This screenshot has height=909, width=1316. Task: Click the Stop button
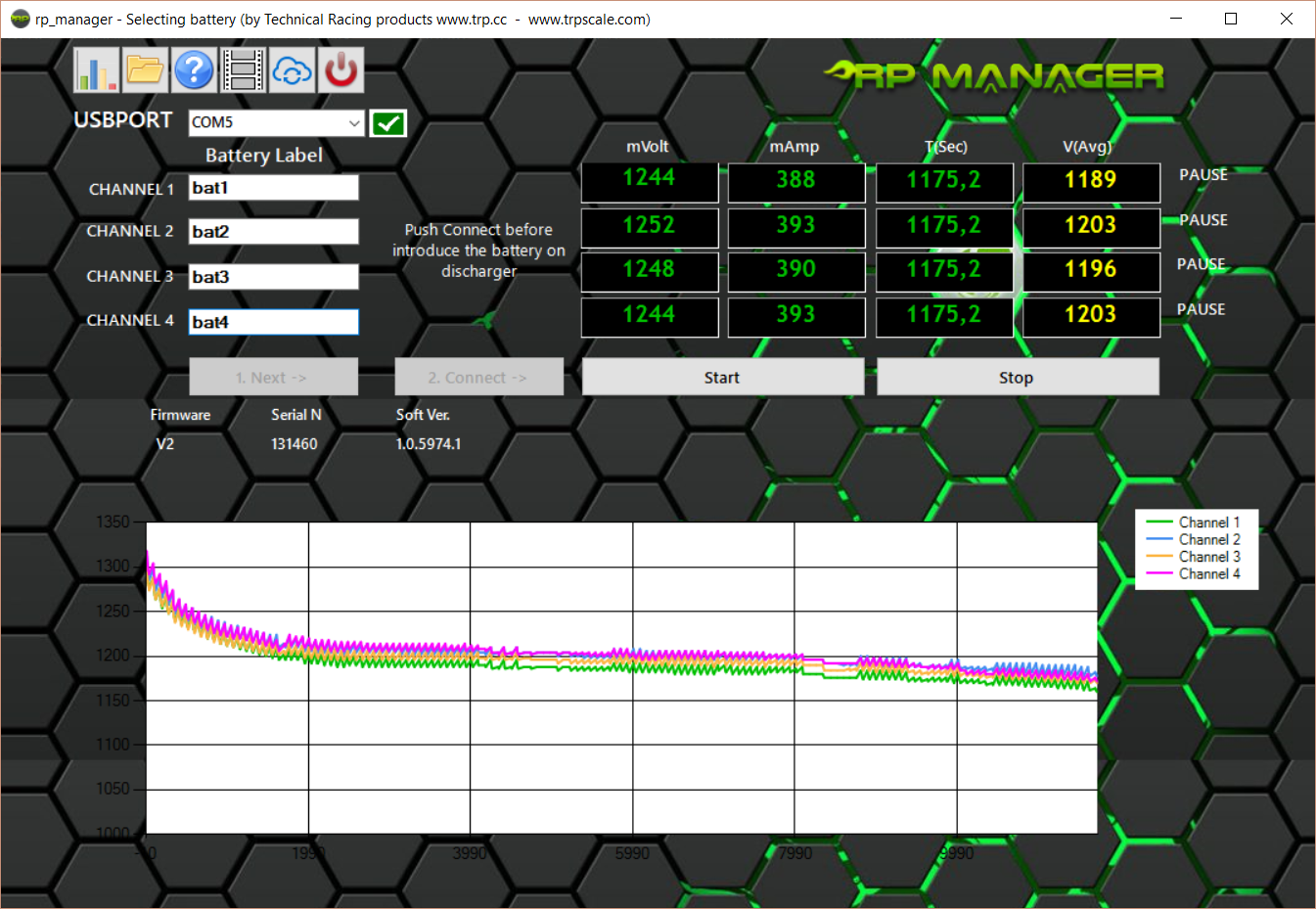pyautogui.click(x=1018, y=377)
